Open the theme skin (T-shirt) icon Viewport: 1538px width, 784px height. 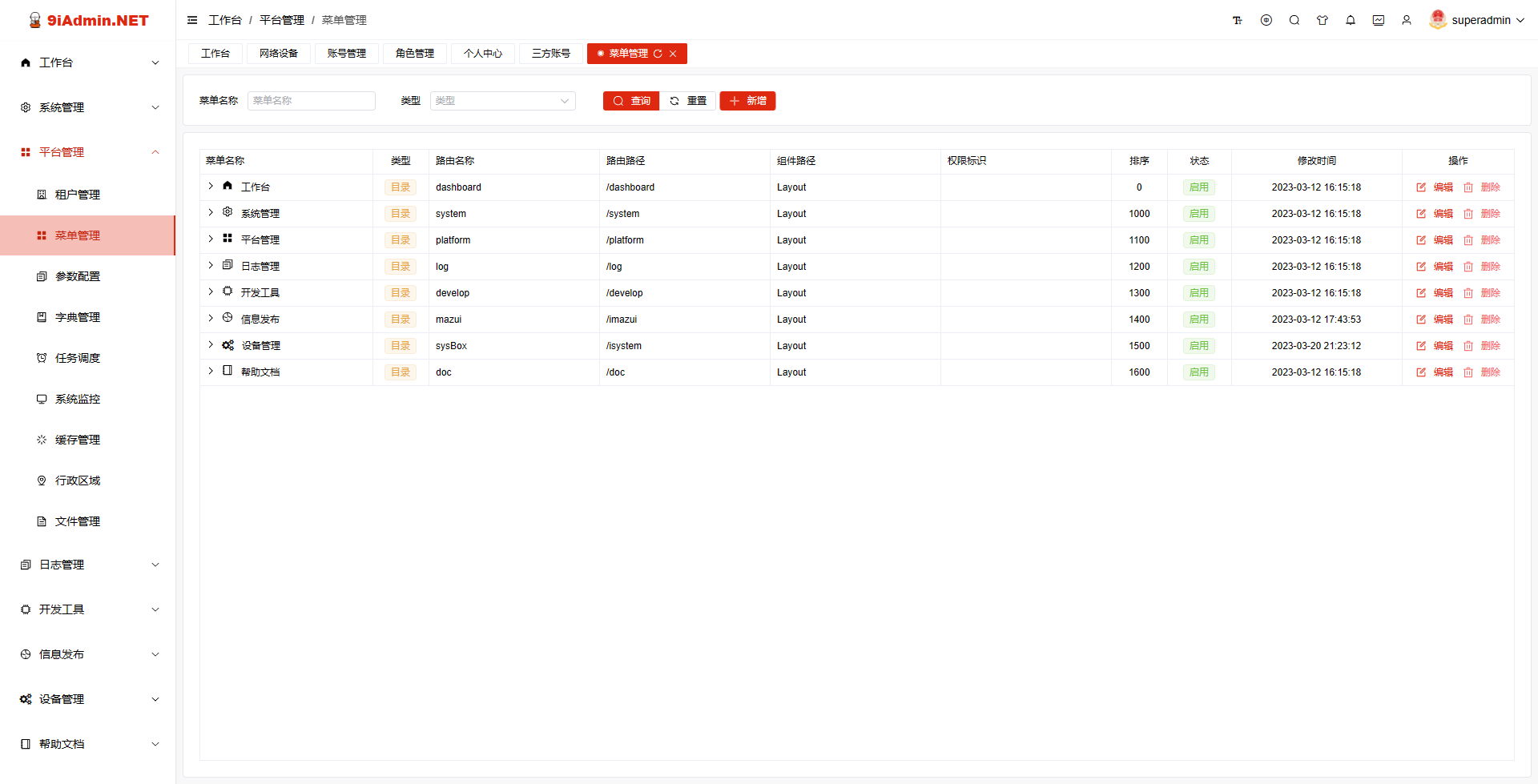click(1323, 20)
